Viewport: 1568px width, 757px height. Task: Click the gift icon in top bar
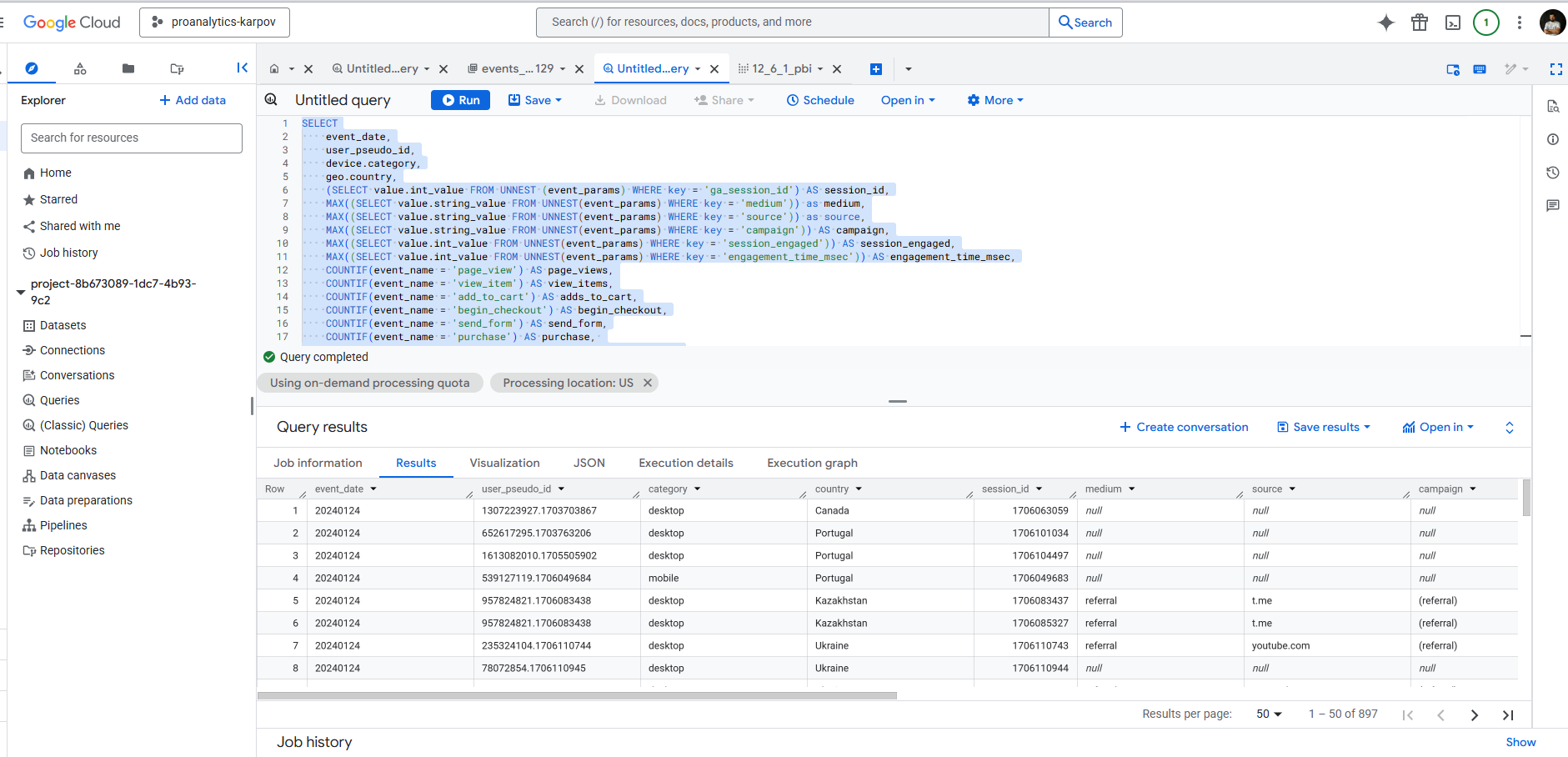[x=1420, y=23]
